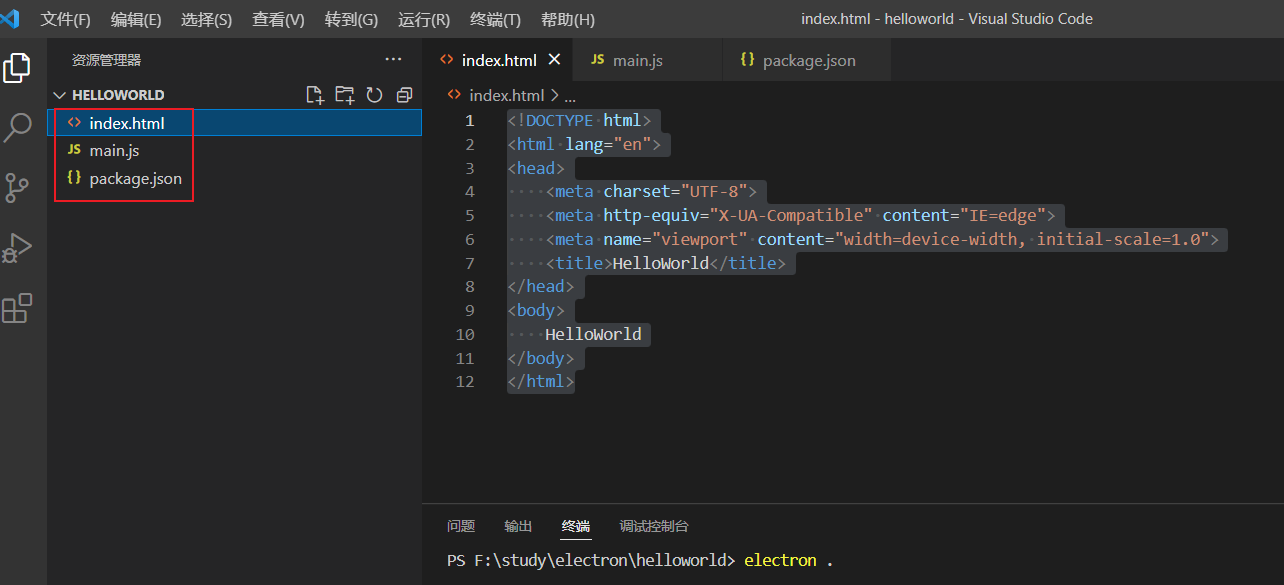Click New File icon in HELLOWORLD header
Image resolution: width=1284 pixels, height=585 pixels.
point(315,95)
